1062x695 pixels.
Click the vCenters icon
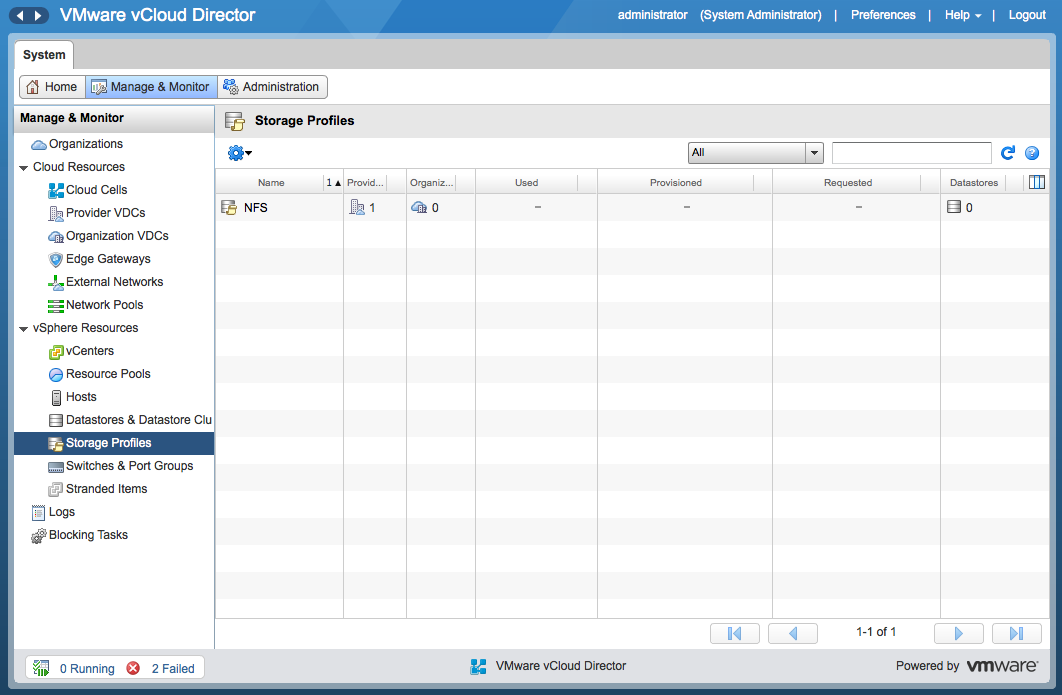56,352
